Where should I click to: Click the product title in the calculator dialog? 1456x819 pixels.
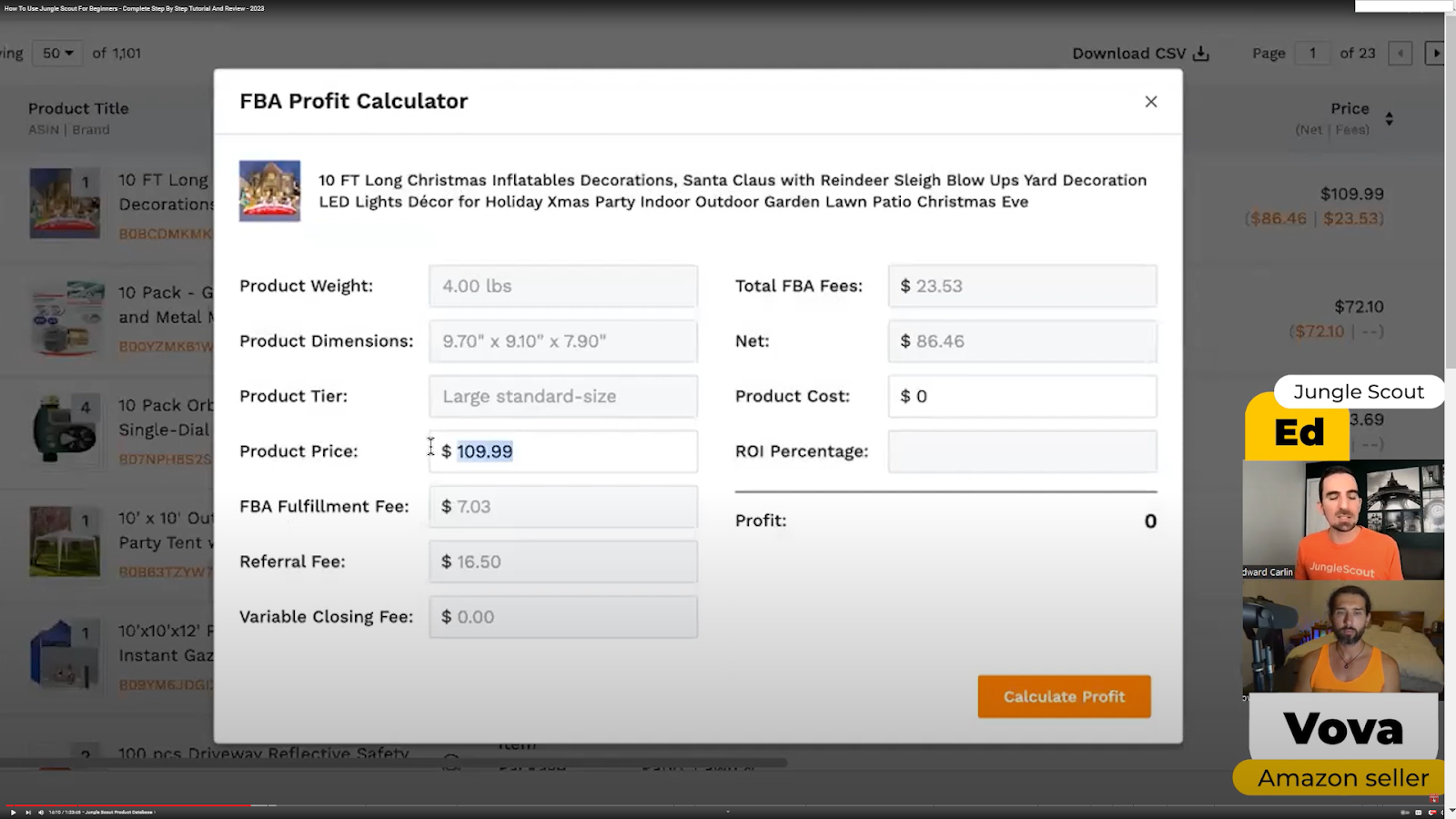[733, 191]
